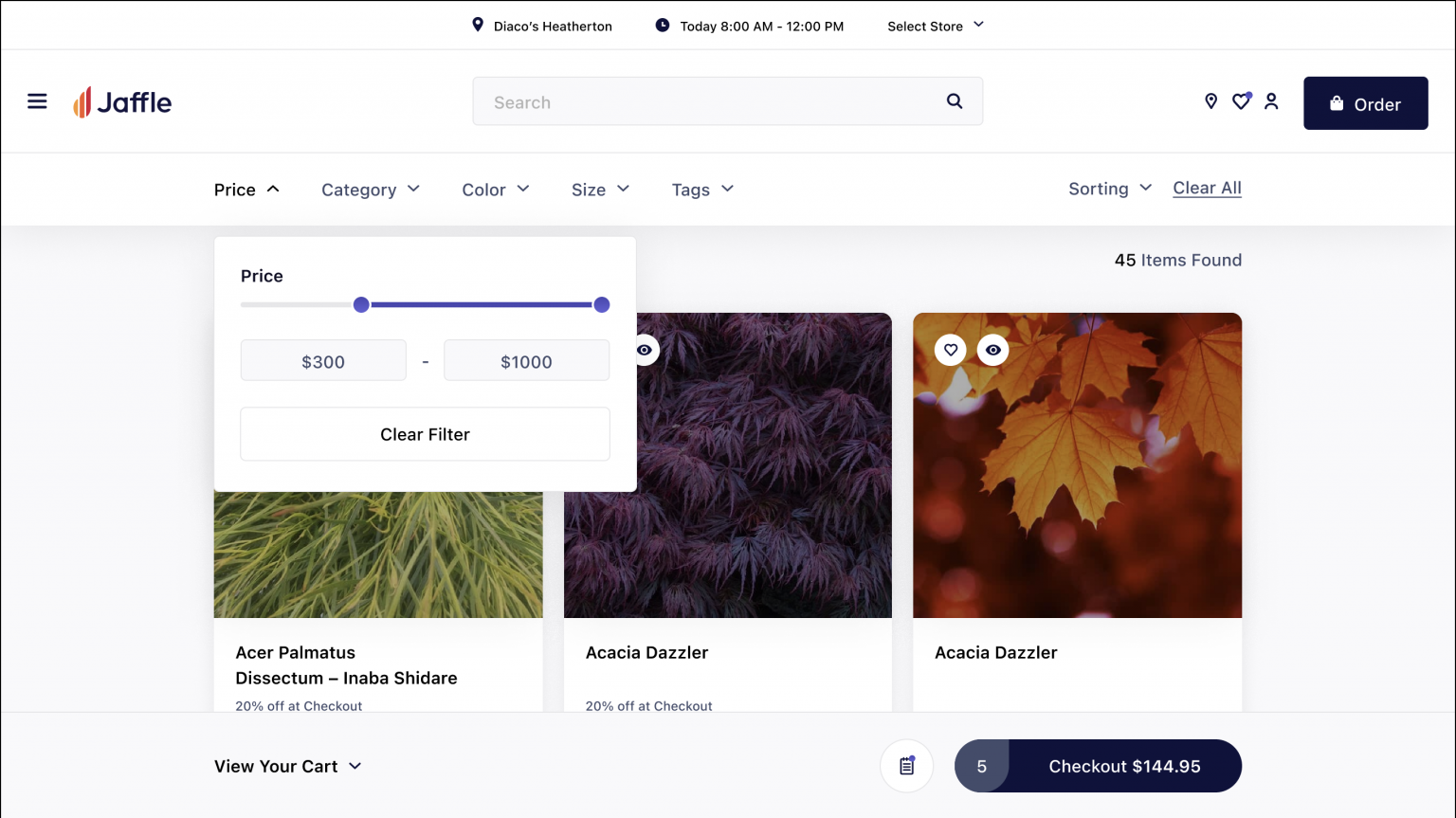Click inside the Search input field
This screenshot has width=1456, height=818.
(711, 100)
